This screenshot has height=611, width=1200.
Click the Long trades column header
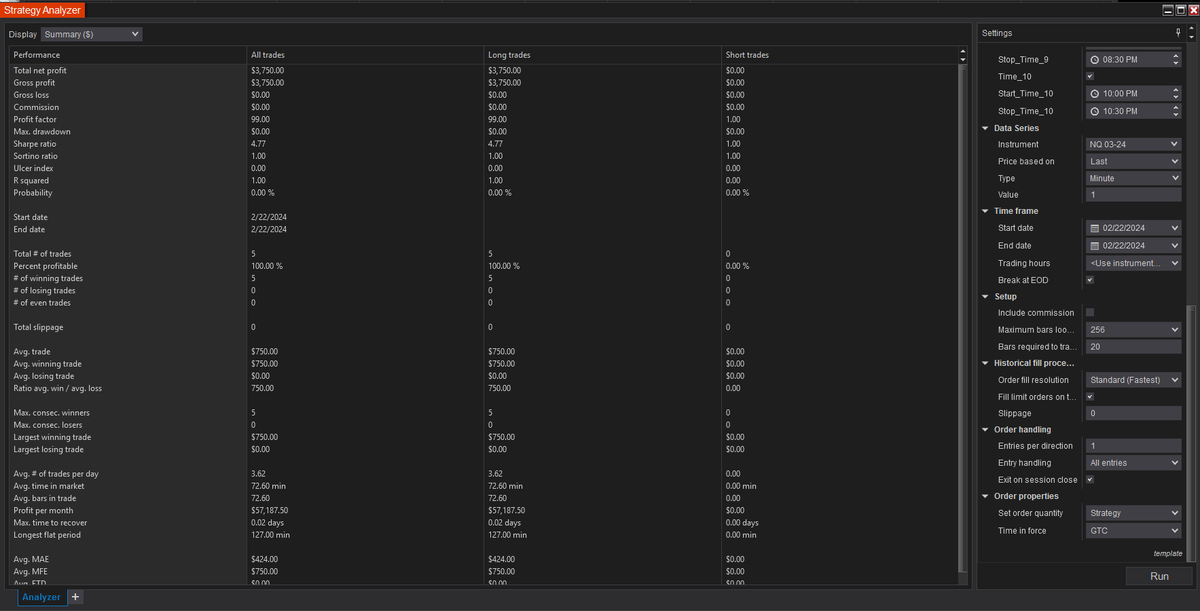pyautogui.click(x=602, y=55)
